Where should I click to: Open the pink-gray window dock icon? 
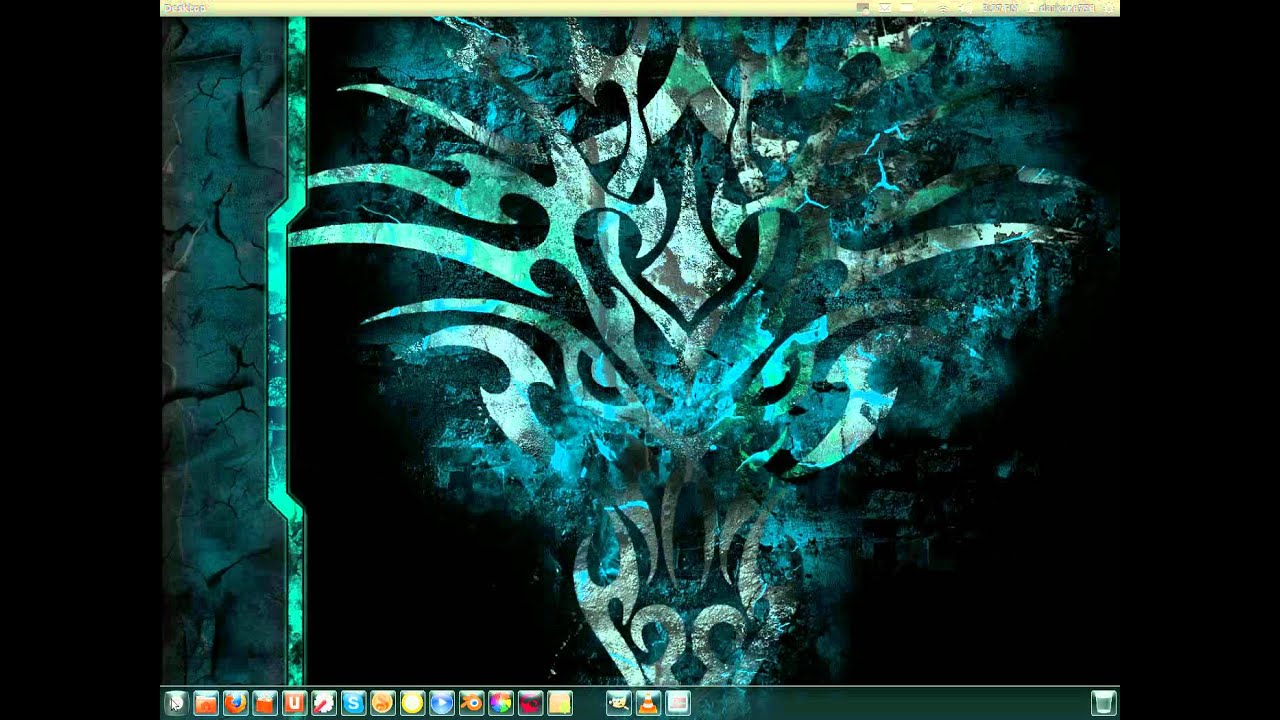(x=678, y=703)
